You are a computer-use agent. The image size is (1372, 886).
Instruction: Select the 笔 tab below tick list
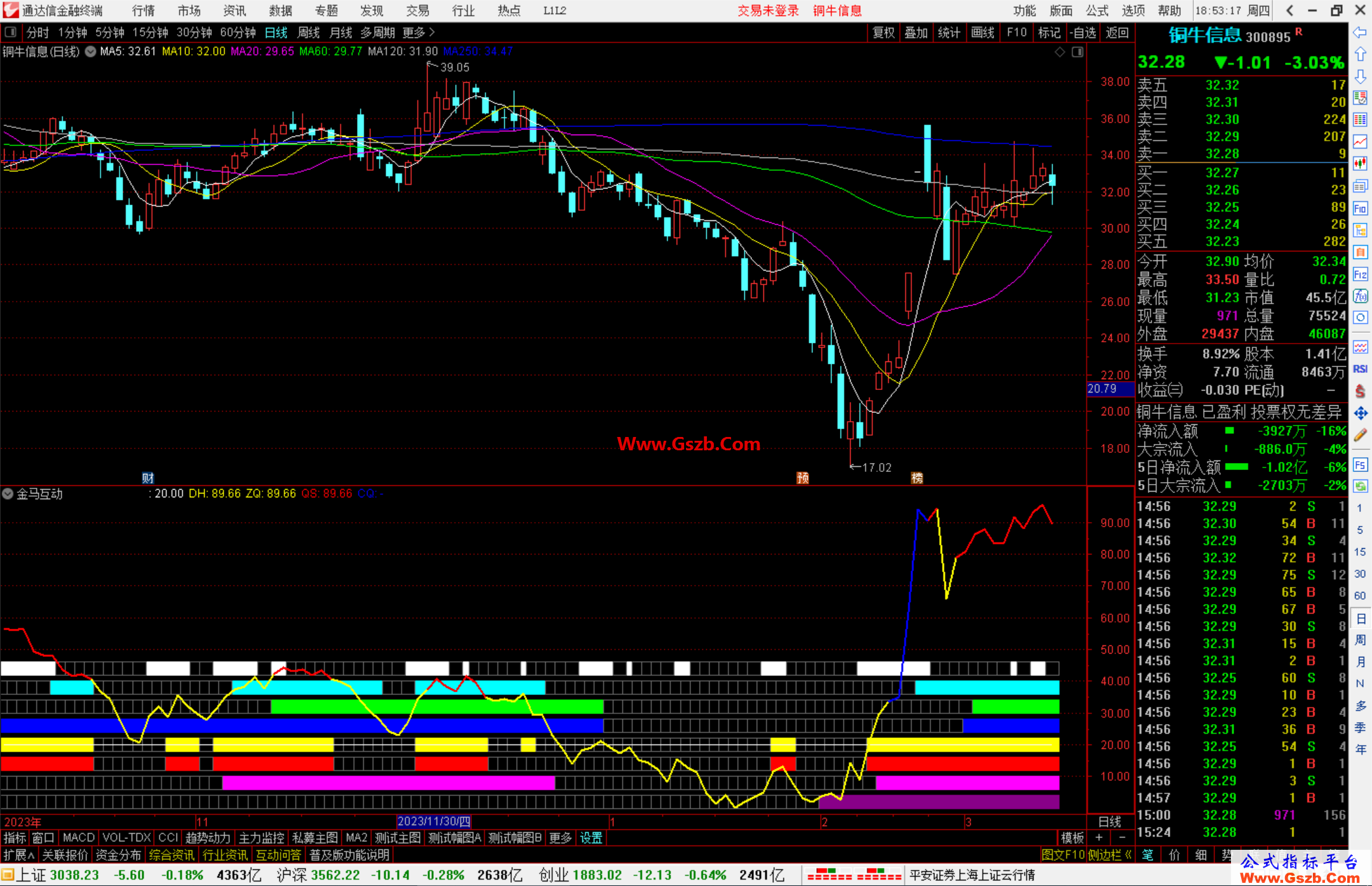tap(1148, 855)
